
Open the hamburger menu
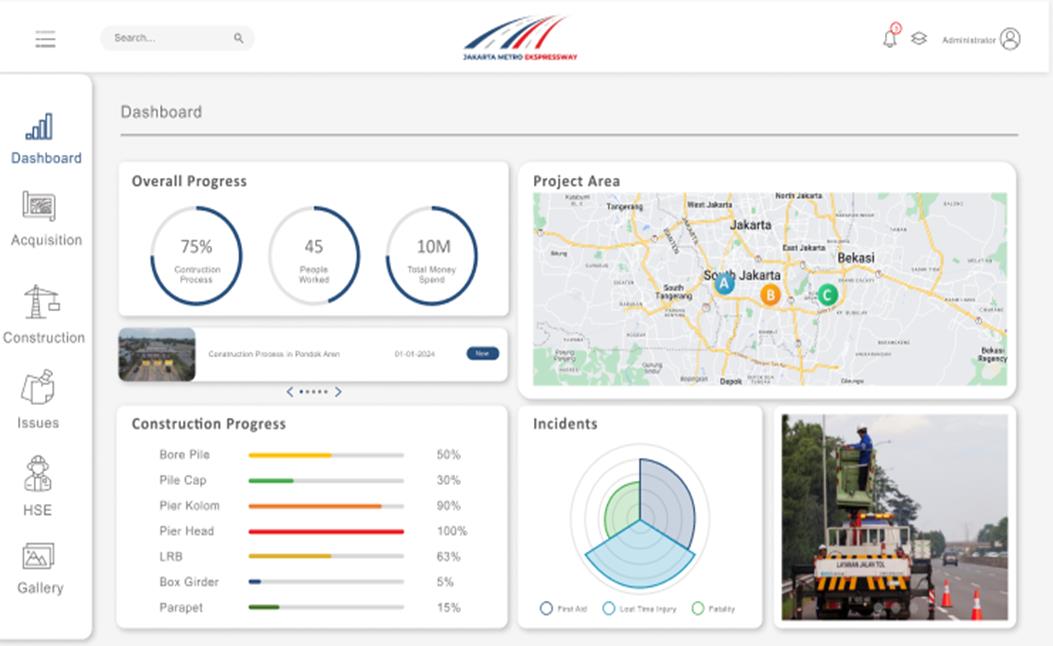45,39
